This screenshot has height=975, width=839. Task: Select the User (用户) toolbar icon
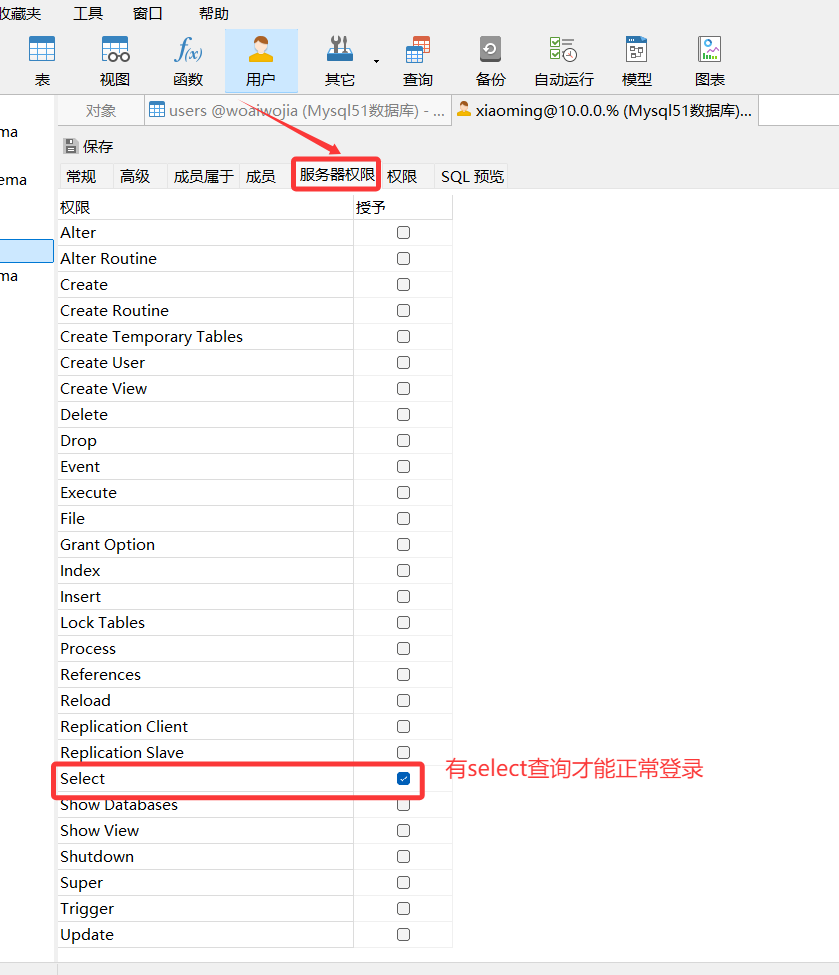point(261,60)
